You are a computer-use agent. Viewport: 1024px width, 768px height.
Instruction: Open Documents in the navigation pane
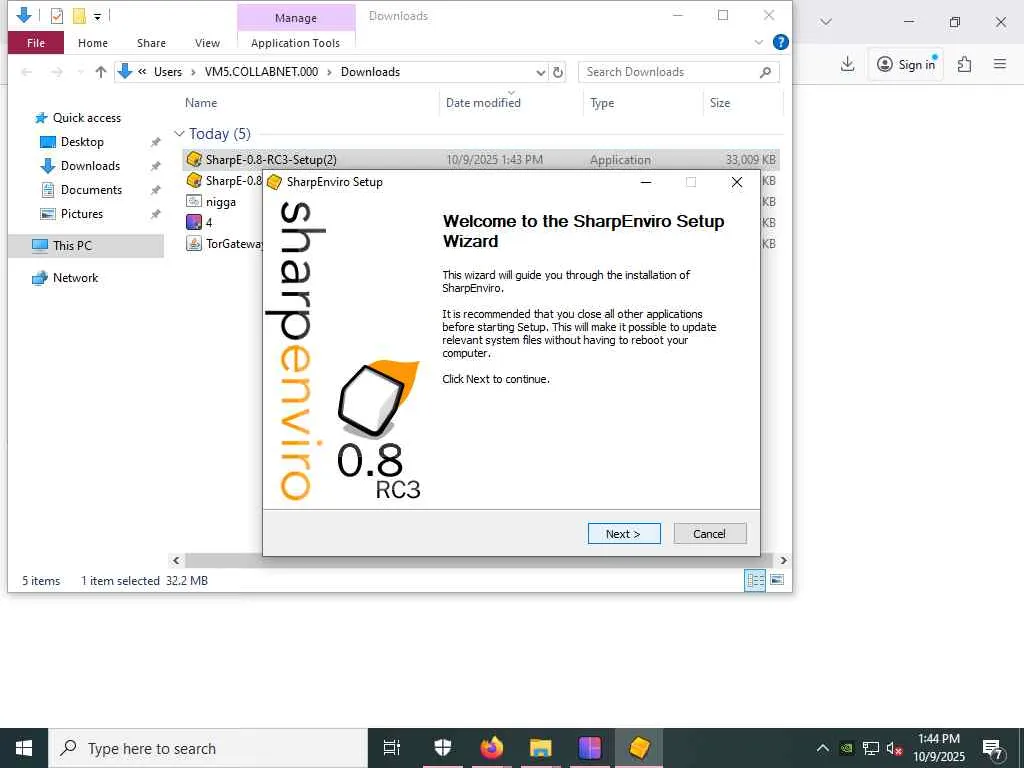91,190
